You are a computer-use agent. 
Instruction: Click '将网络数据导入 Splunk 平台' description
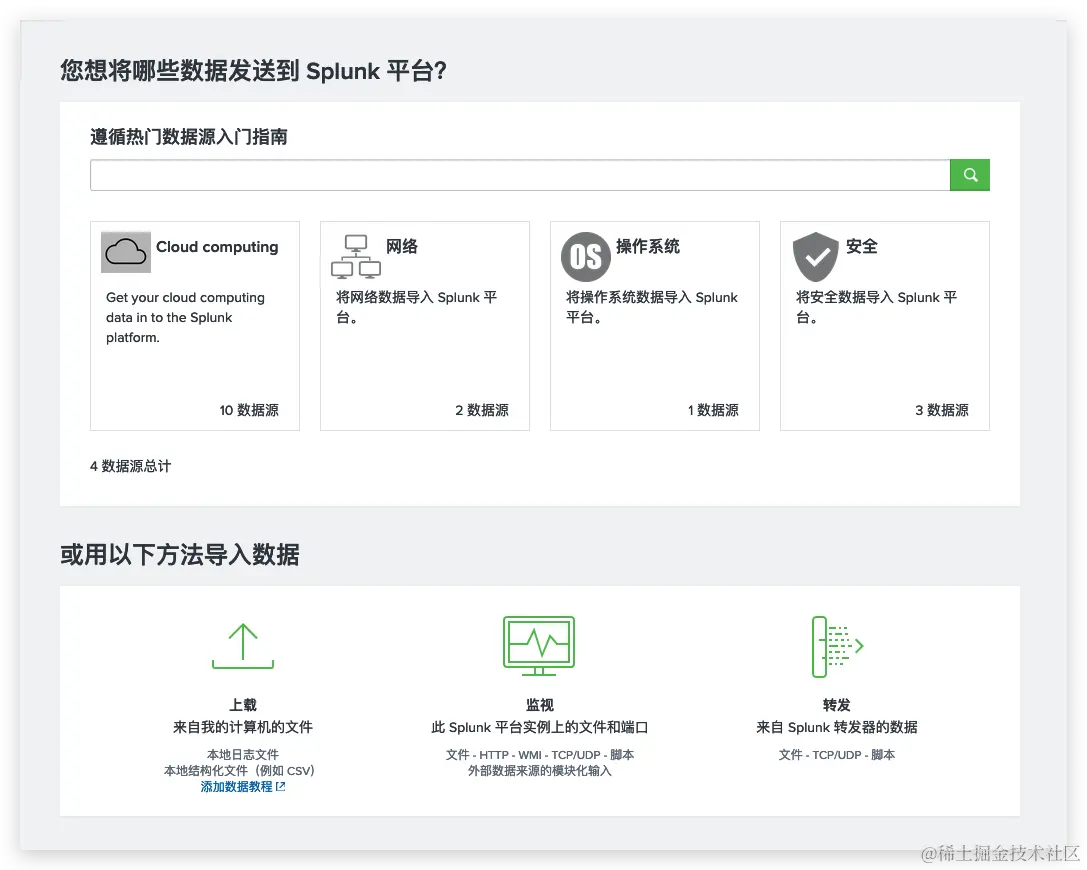(x=417, y=307)
